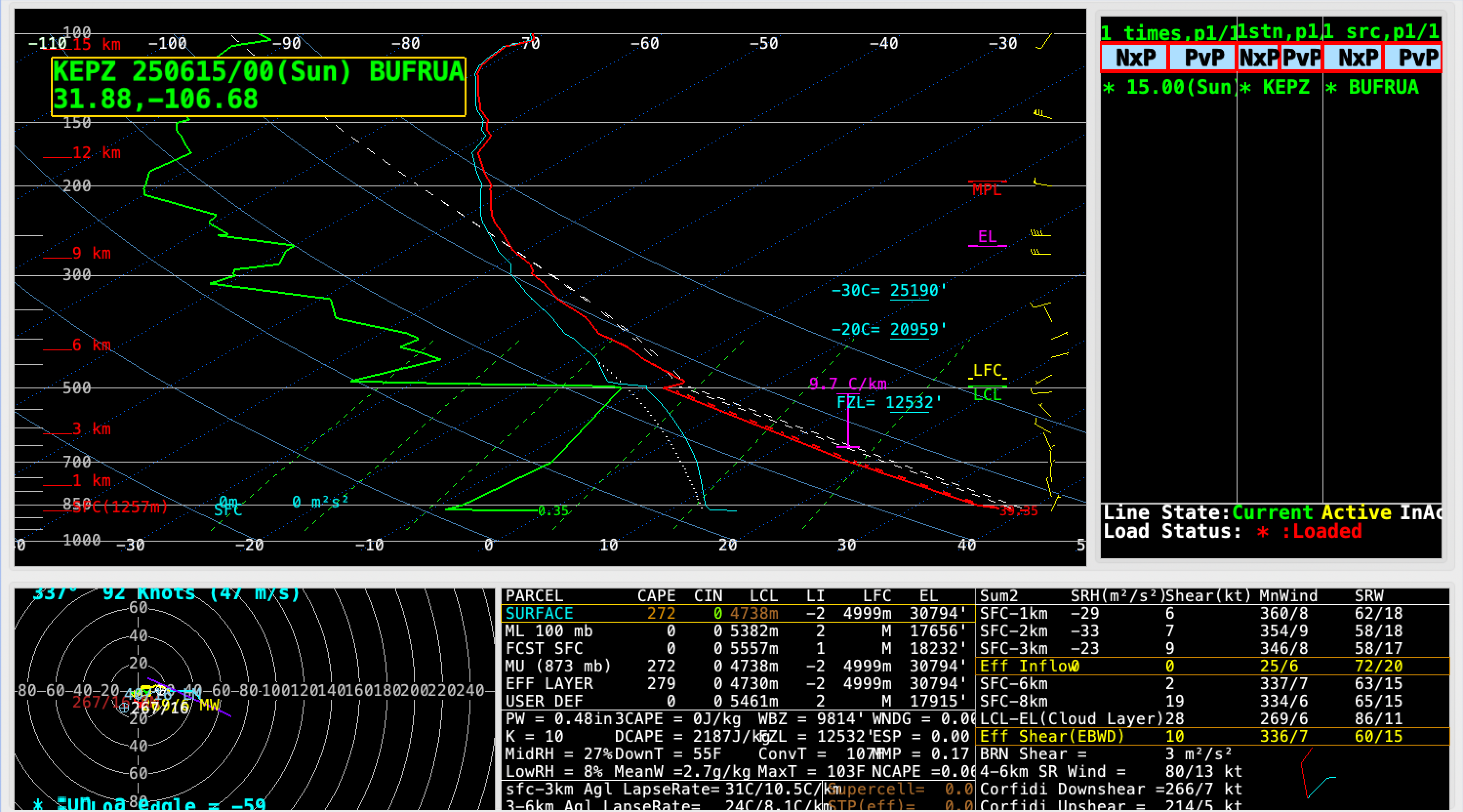Click the storm motion vector mini diagram
The height and width of the screenshot is (812, 1463).
(1318, 773)
